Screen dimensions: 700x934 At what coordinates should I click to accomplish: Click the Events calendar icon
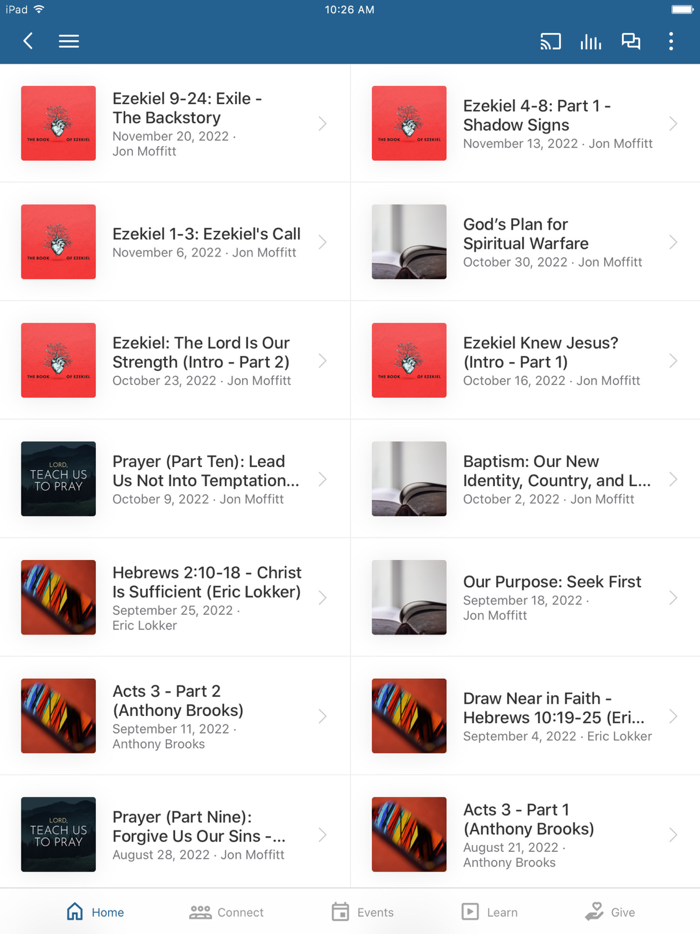340,911
